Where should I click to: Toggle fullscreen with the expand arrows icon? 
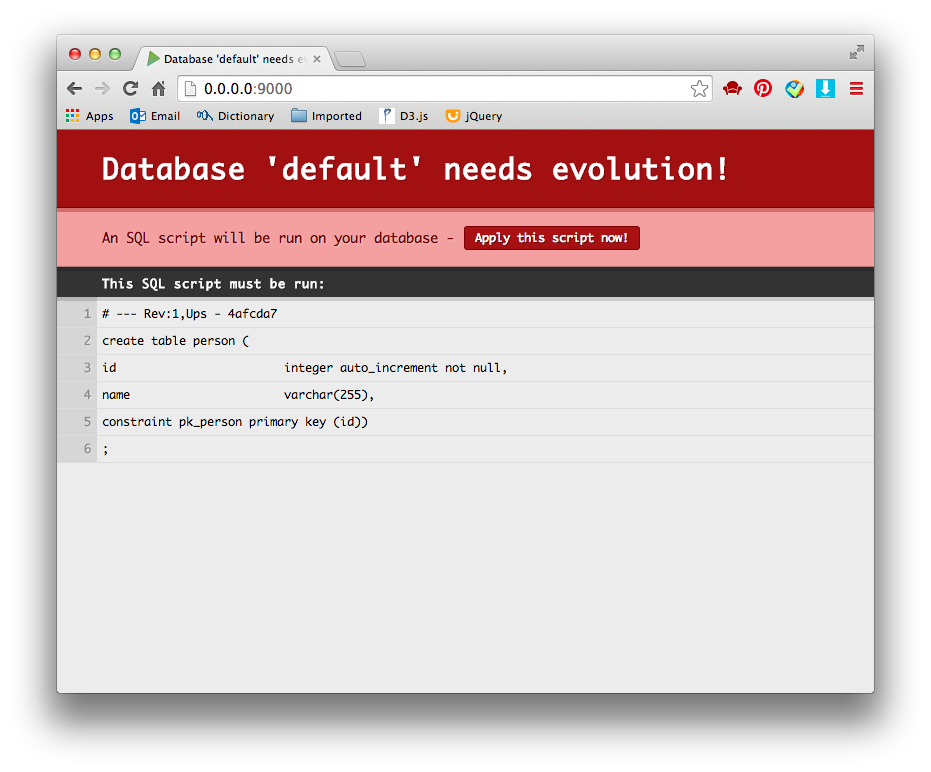(856, 52)
